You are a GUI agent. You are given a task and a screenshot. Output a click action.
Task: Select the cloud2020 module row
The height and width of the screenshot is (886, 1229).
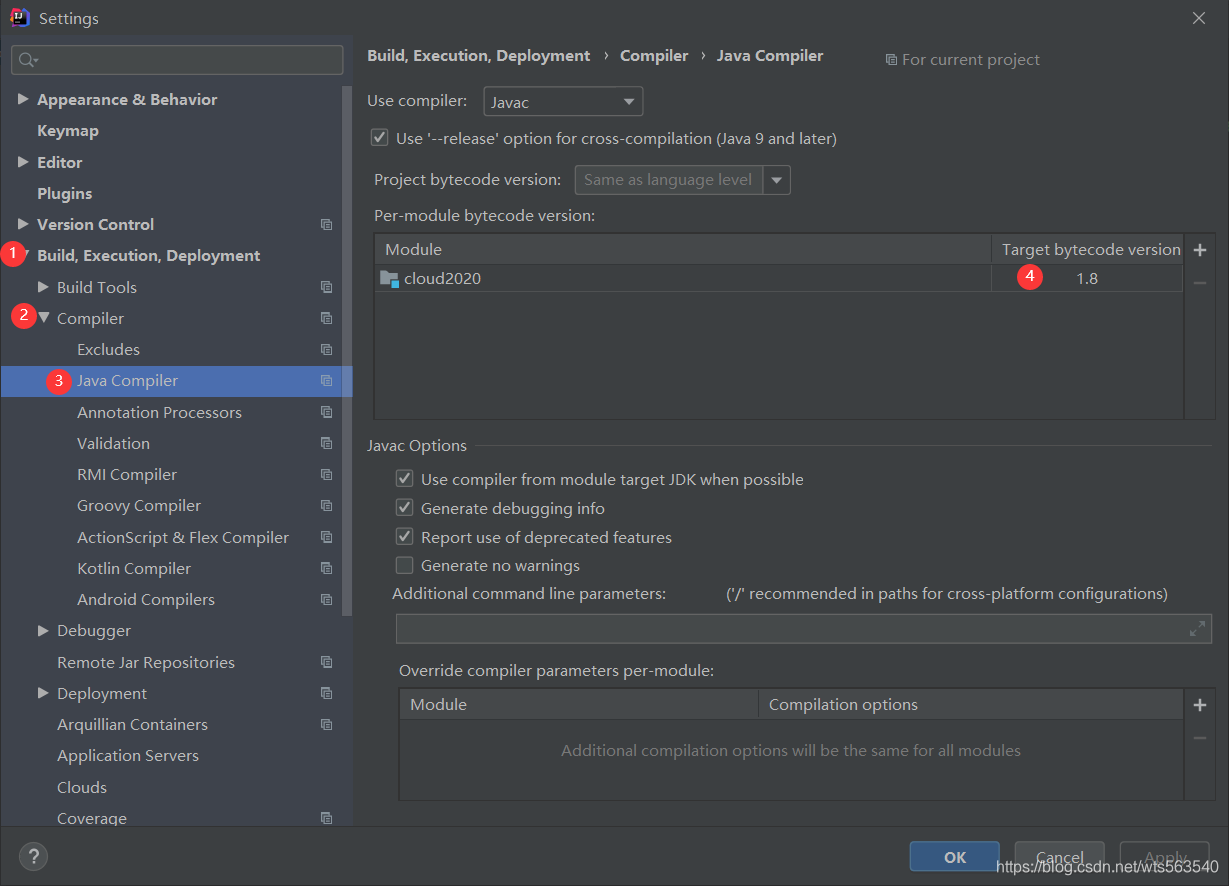(779, 279)
